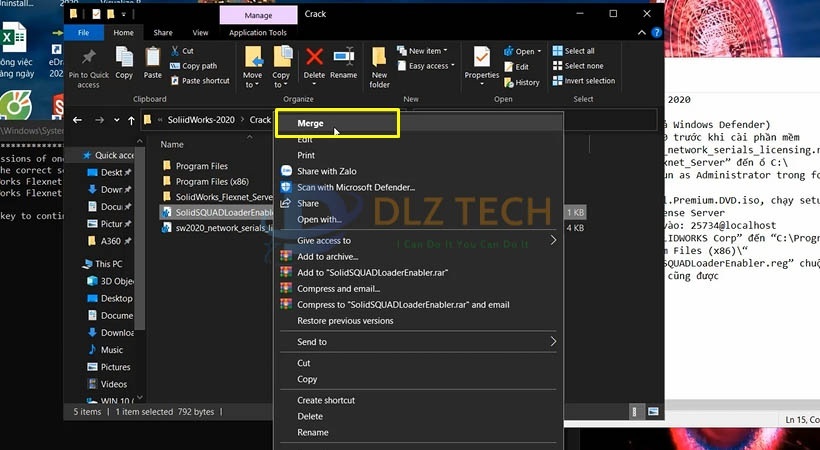This screenshot has height=450, width=820.
Task: Click the Rename icon in Organize group
Action: click(343, 63)
